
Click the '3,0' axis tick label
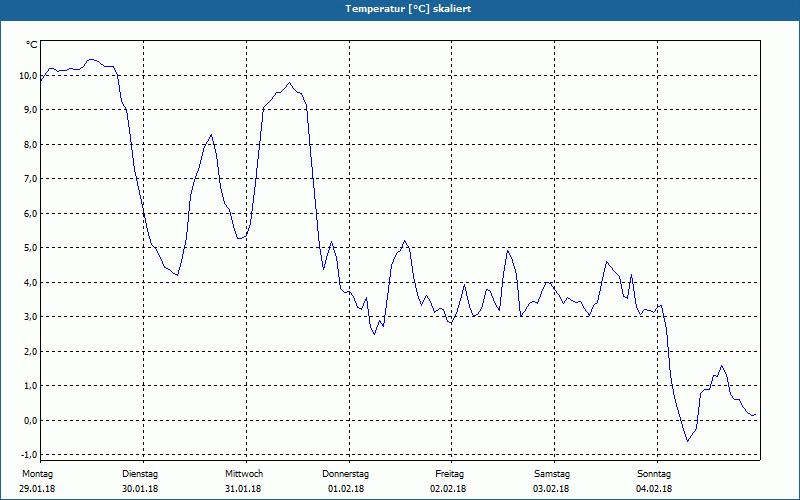pyautogui.click(x=30, y=316)
